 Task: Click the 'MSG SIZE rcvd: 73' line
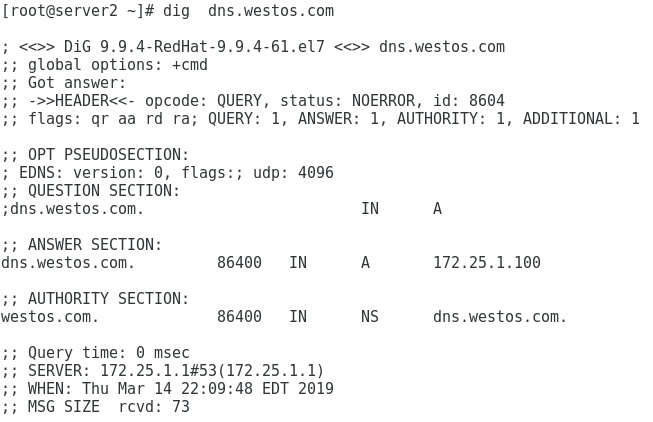click(x=95, y=407)
